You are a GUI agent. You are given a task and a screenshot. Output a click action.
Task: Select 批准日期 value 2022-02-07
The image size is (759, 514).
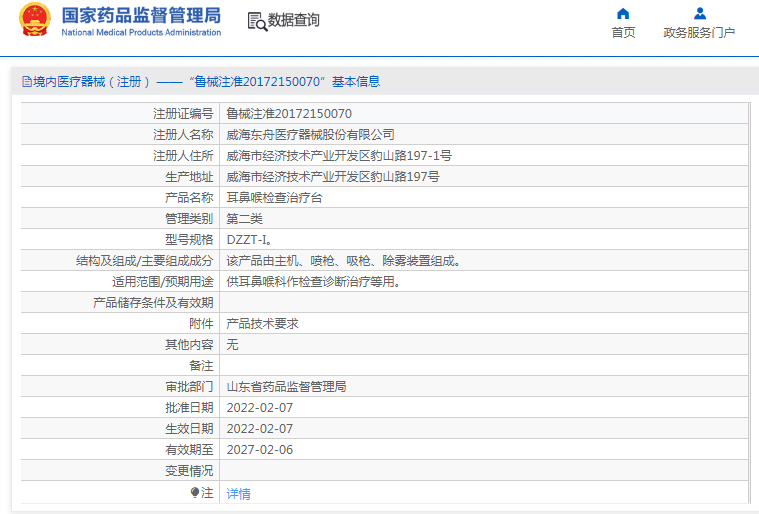[259, 408]
